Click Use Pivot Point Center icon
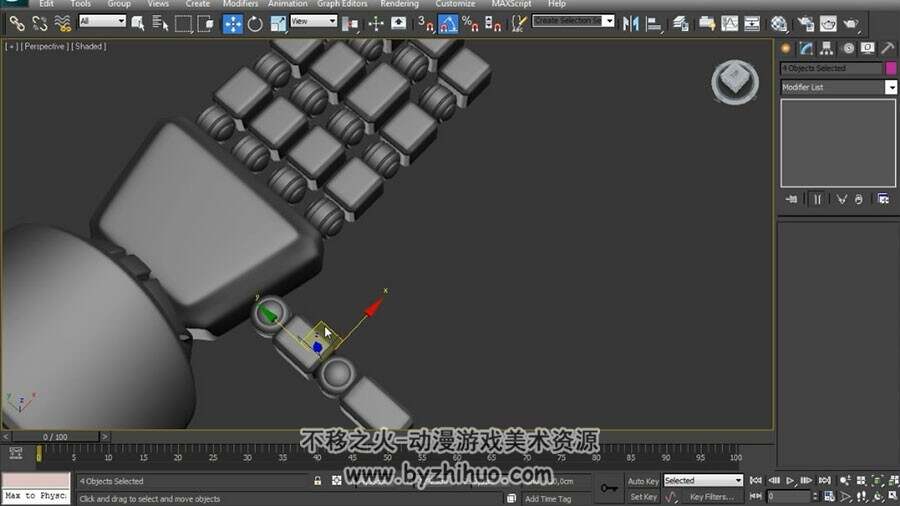The image size is (900, 506). point(350,24)
